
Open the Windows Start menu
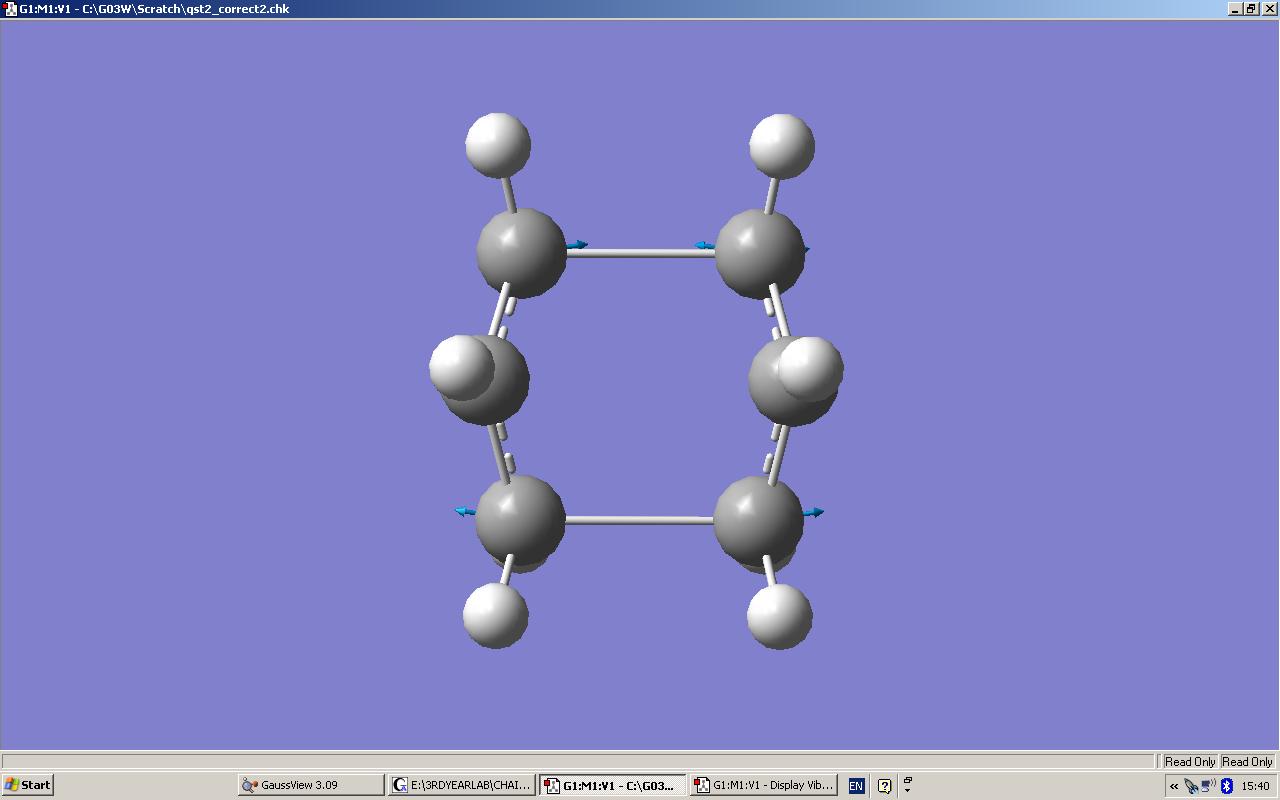click(27, 785)
